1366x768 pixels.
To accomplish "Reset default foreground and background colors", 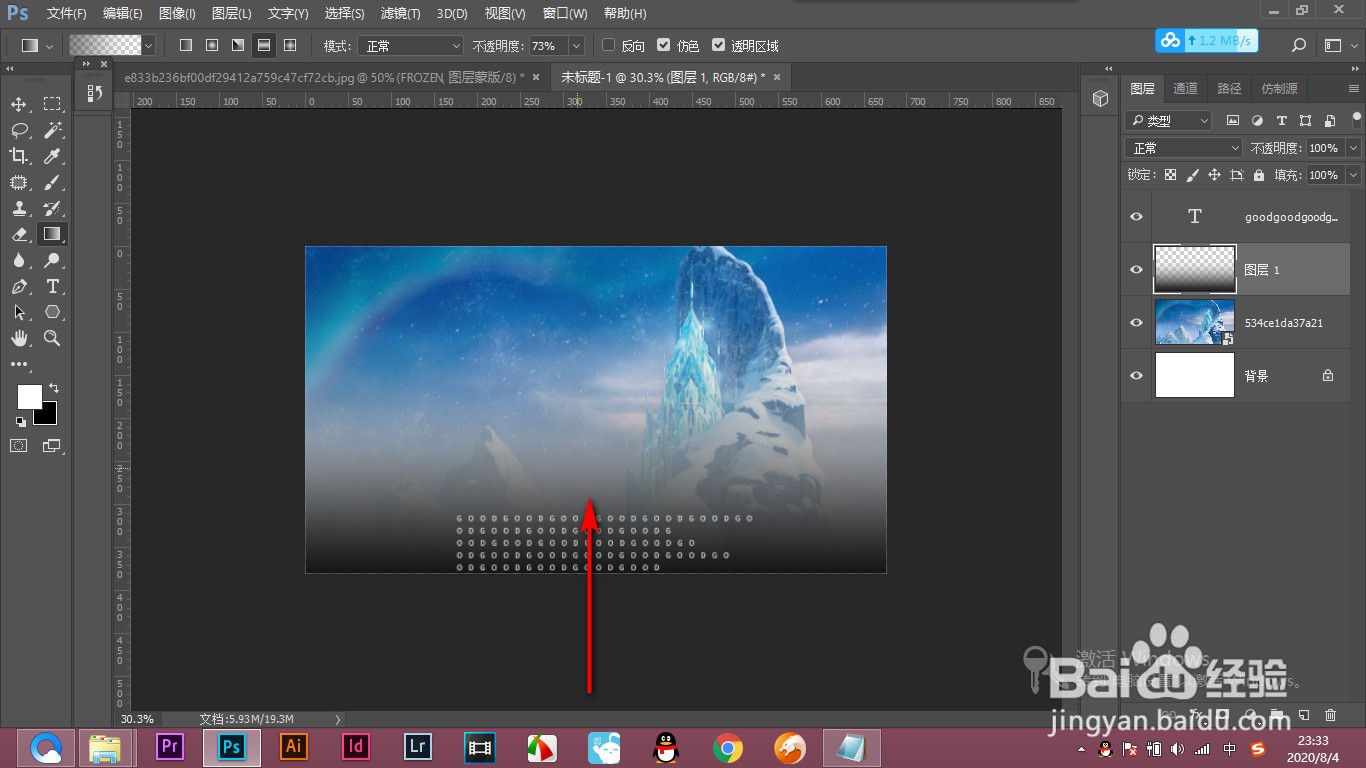I will coord(21,422).
